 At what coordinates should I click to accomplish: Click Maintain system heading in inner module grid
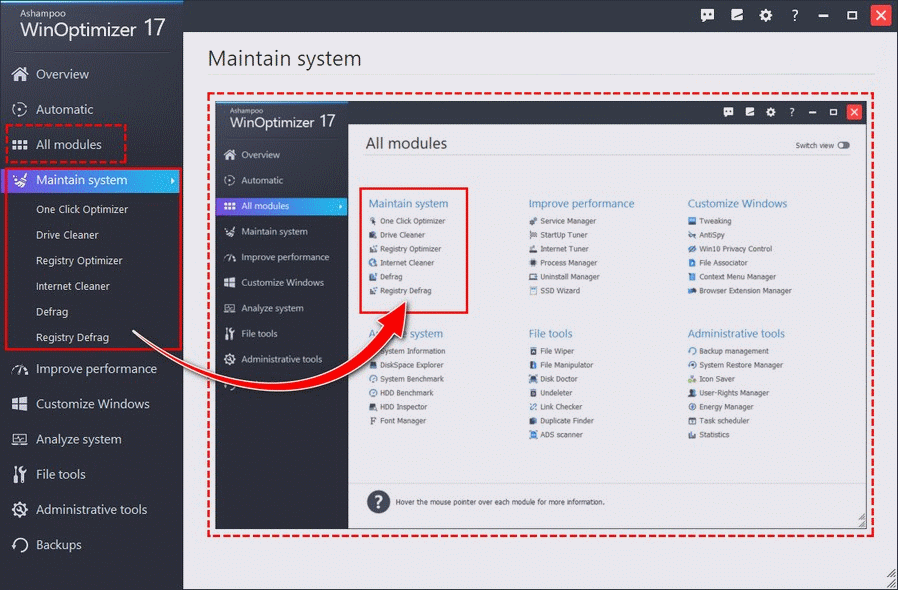[x=408, y=203]
